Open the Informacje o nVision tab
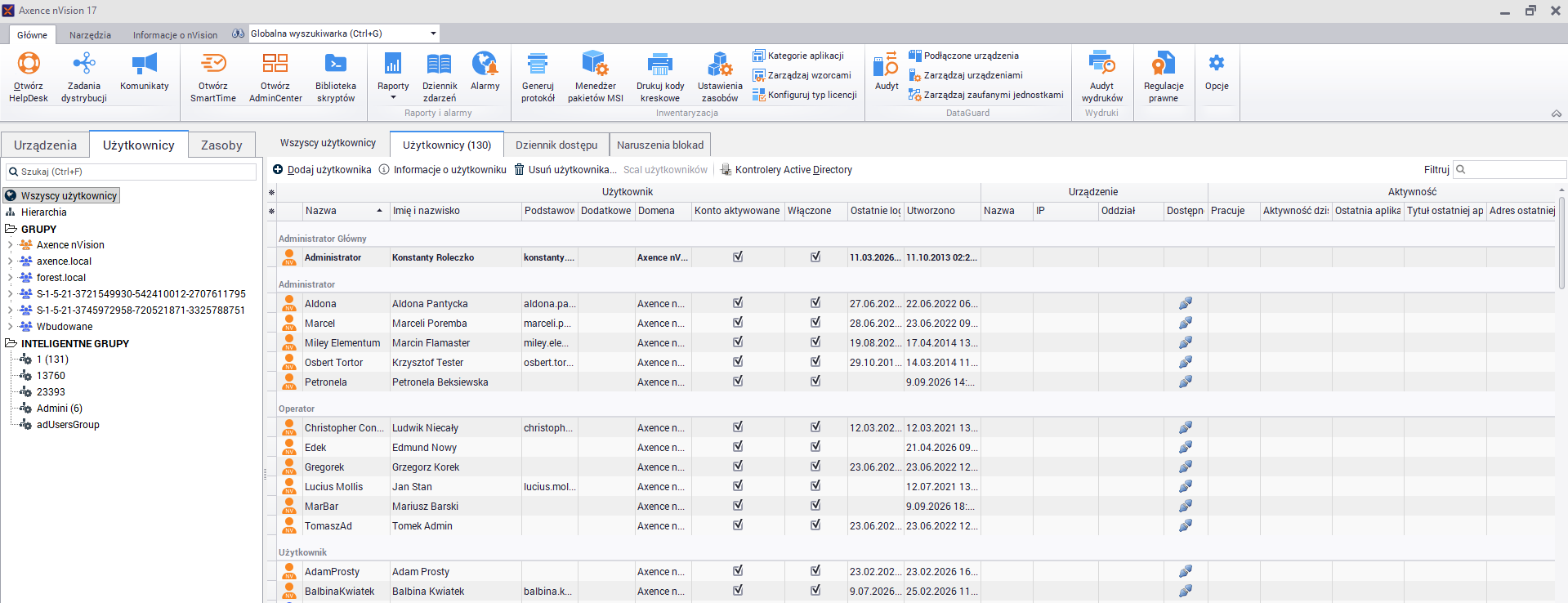This screenshot has width=1568, height=603. (x=175, y=35)
